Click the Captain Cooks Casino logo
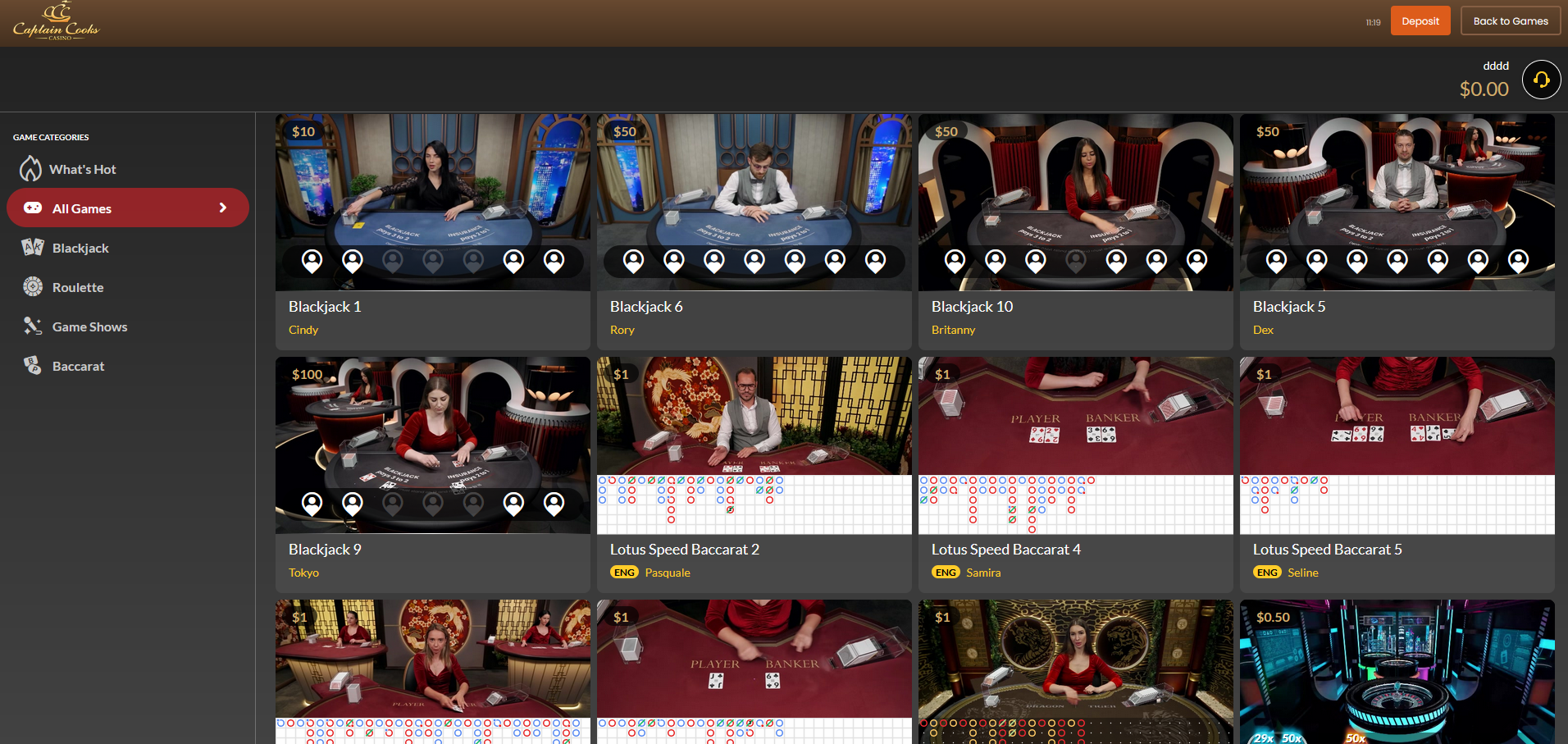The width and height of the screenshot is (1568, 744). pyautogui.click(x=56, y=22)
